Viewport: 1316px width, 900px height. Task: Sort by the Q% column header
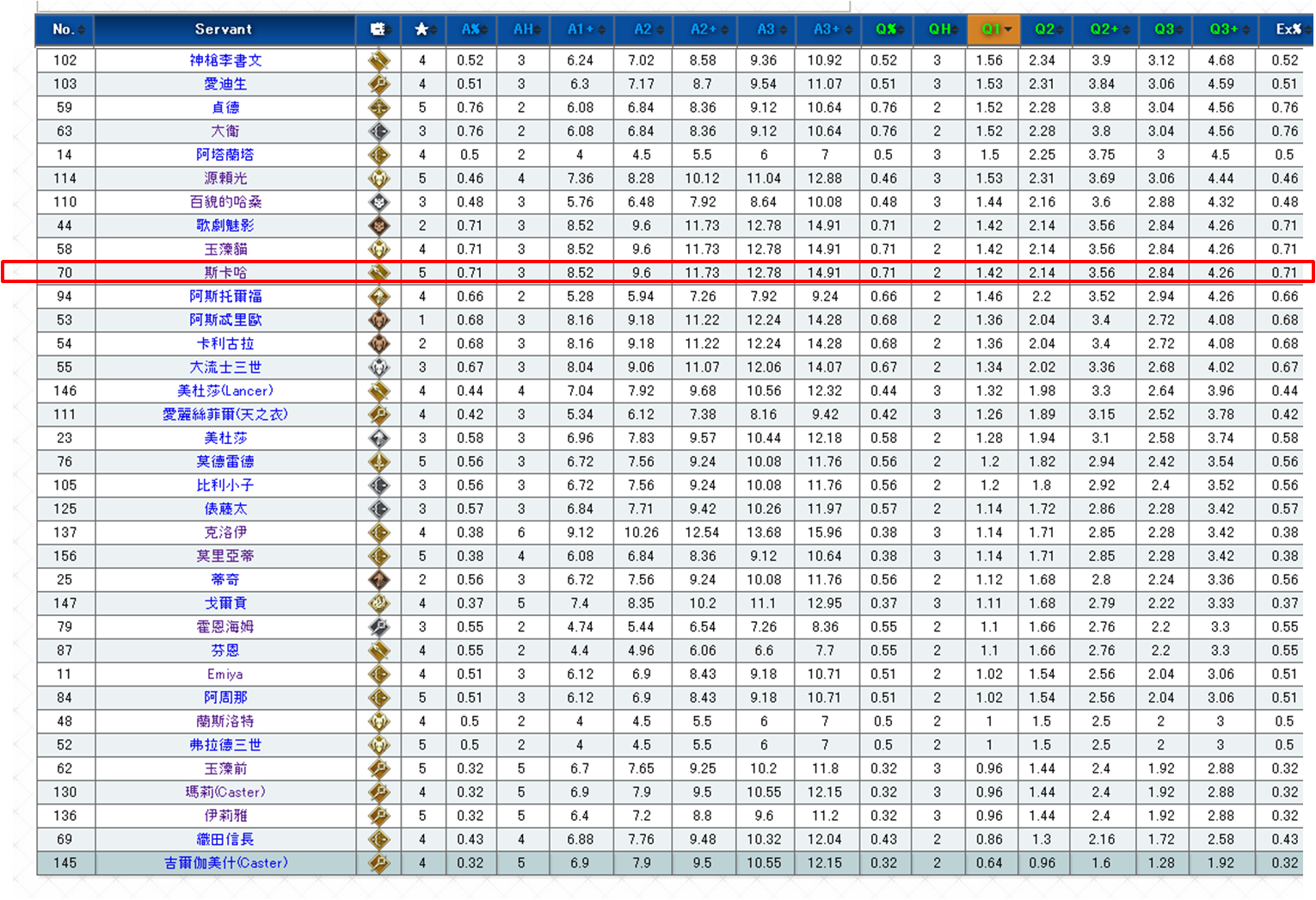tap(885, 29)
